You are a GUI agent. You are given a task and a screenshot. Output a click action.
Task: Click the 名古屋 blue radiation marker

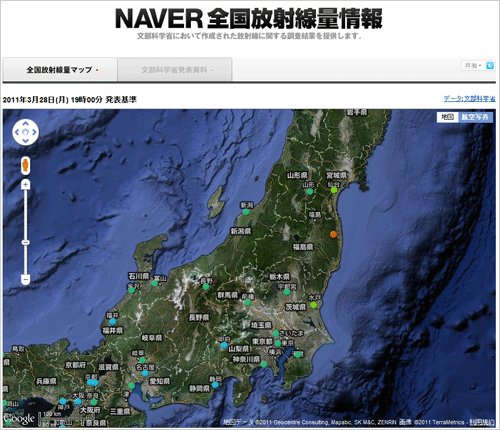145,373
